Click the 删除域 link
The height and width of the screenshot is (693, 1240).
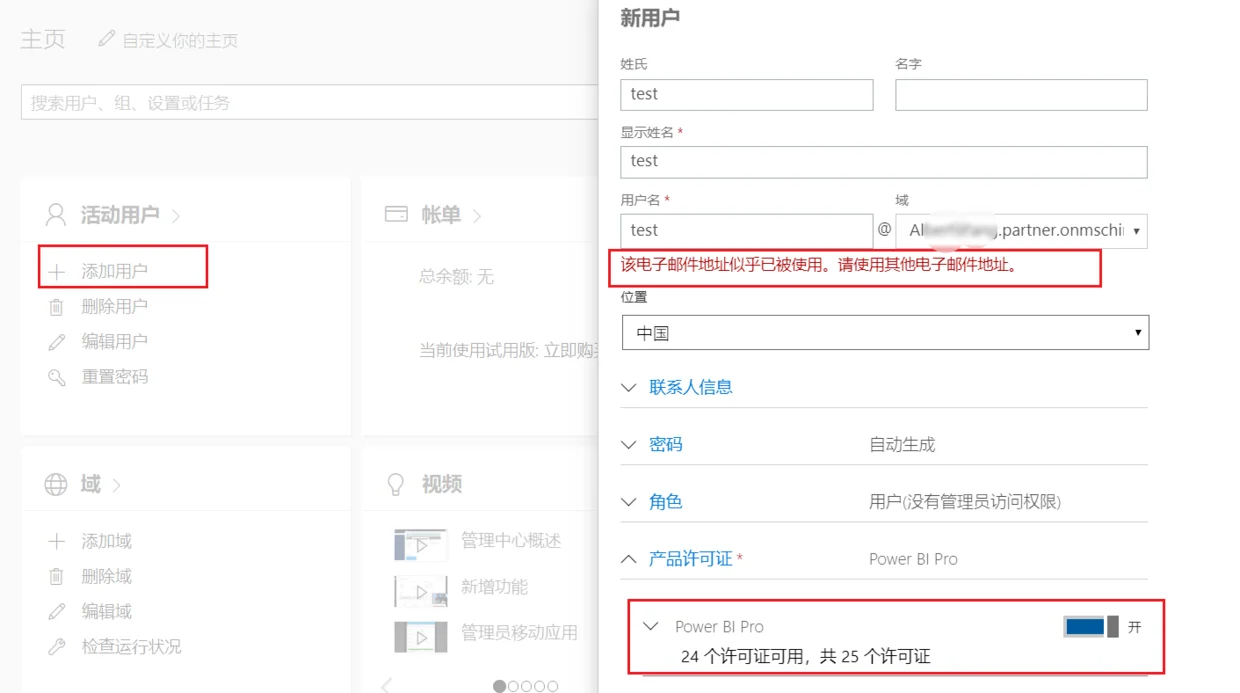coord(107,576)
